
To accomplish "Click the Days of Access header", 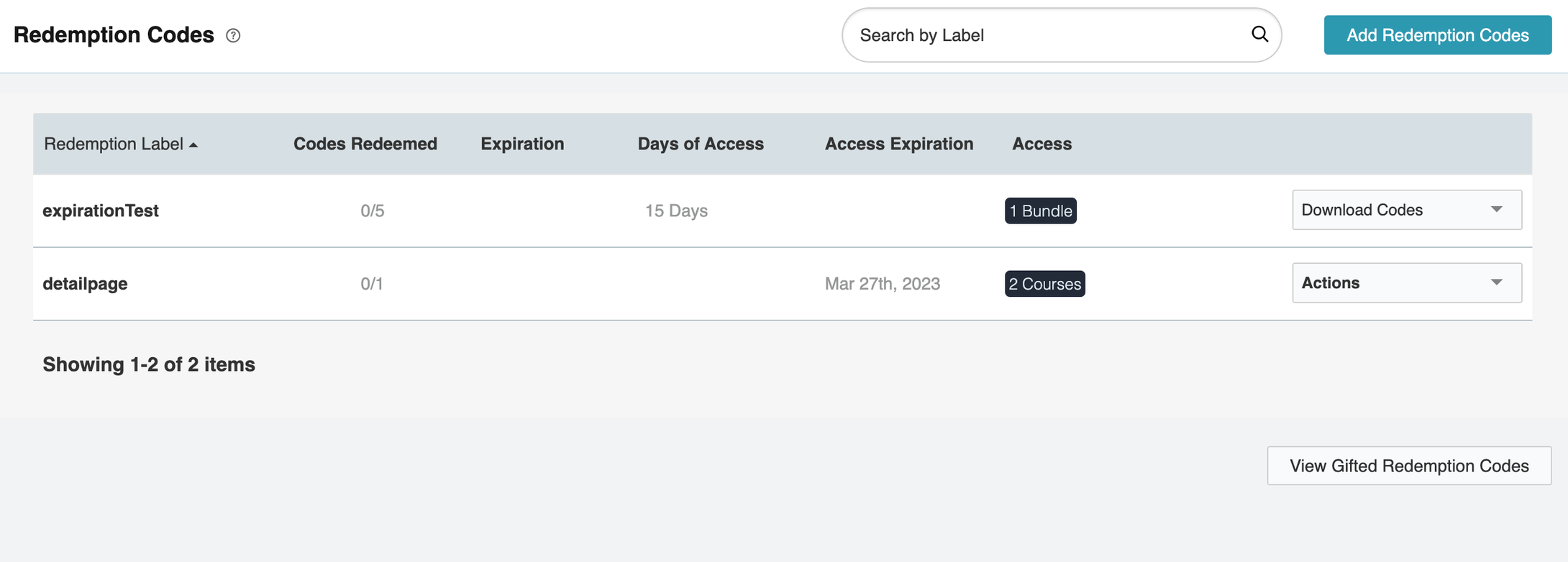I will click(x=701, y=144).
